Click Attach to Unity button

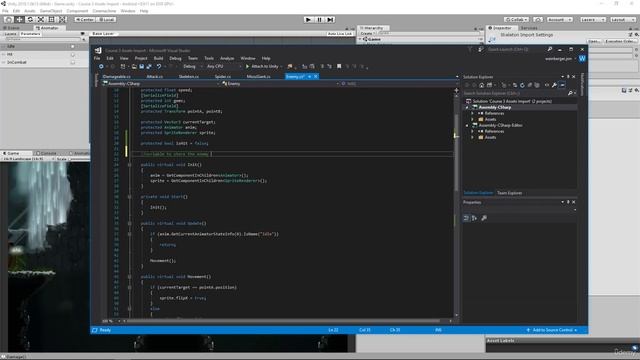tap(263, 67)
